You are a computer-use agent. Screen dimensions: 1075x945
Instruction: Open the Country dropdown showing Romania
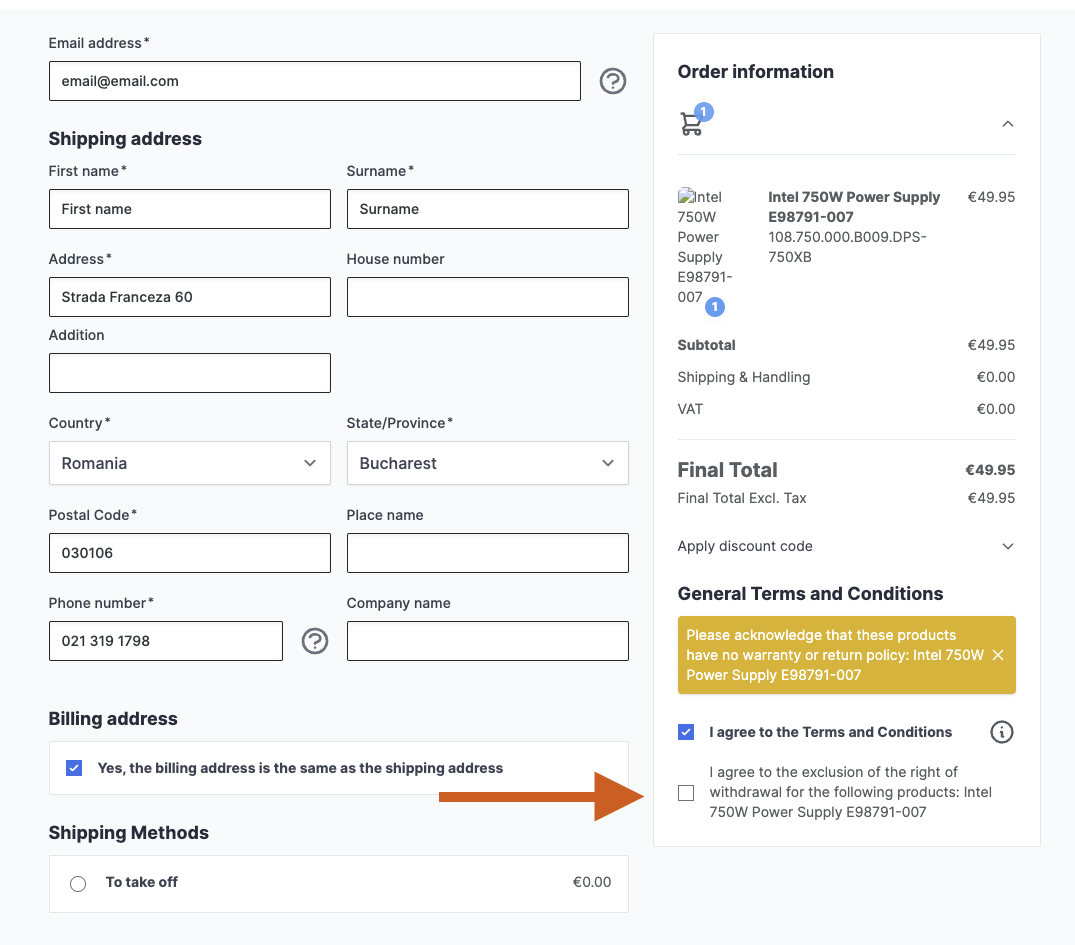click(x=189, y=463)
